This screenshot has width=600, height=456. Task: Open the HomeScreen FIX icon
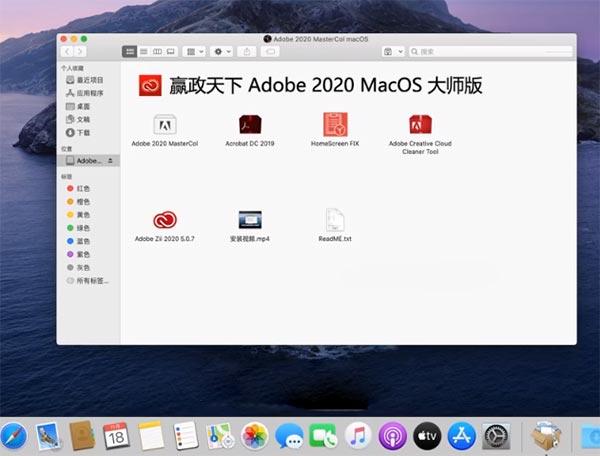(335, 124)
